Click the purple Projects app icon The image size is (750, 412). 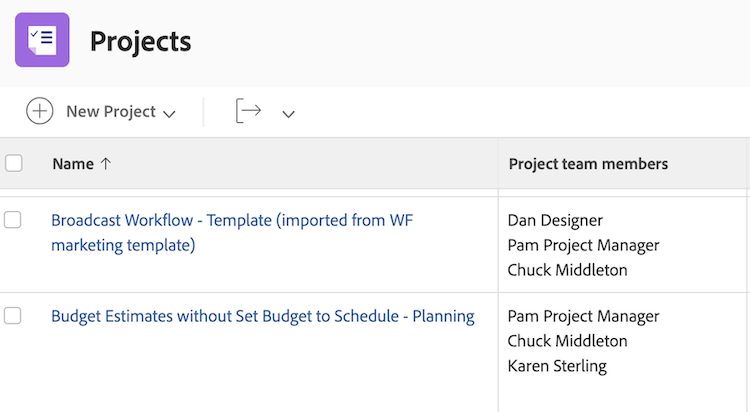tap(42, 40)
